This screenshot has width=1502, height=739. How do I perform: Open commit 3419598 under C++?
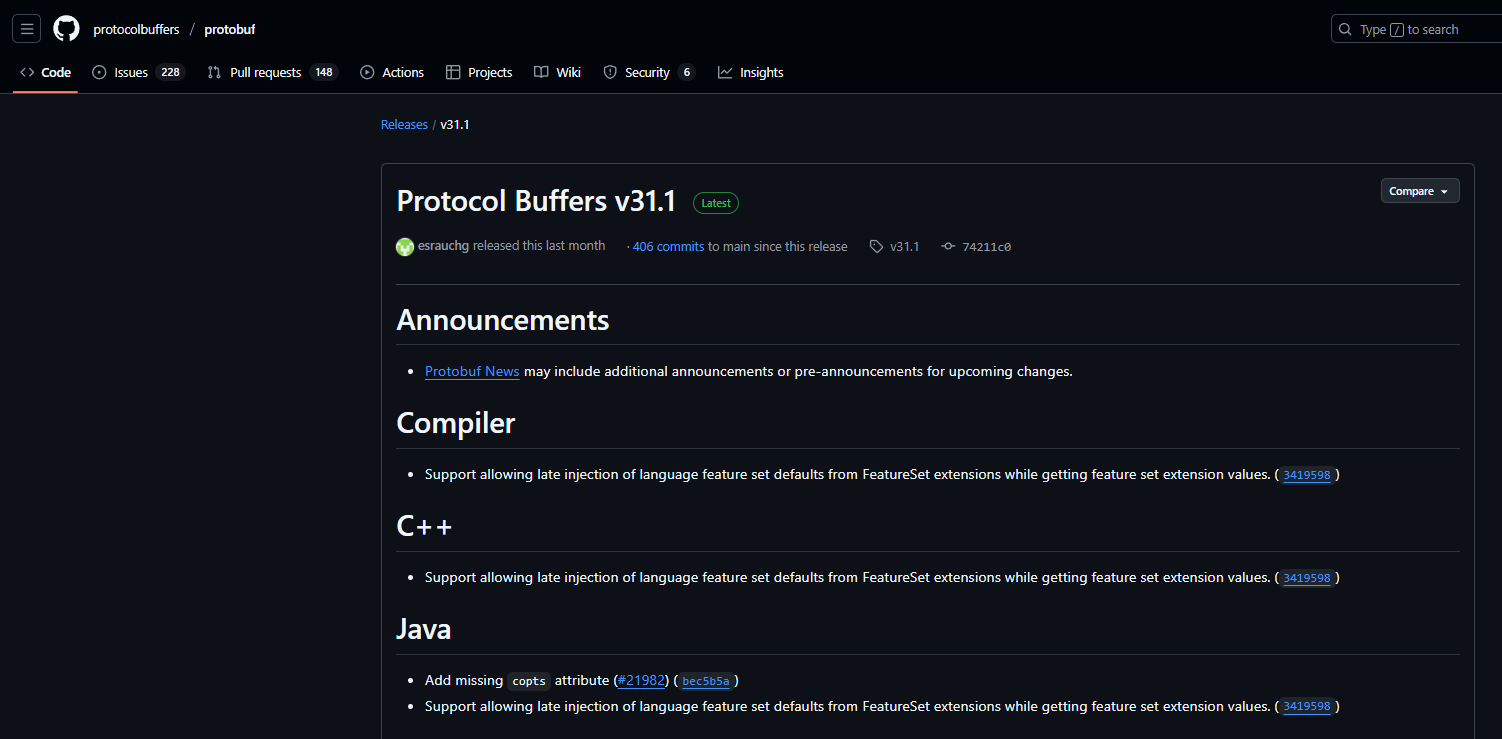point(1307,578)
